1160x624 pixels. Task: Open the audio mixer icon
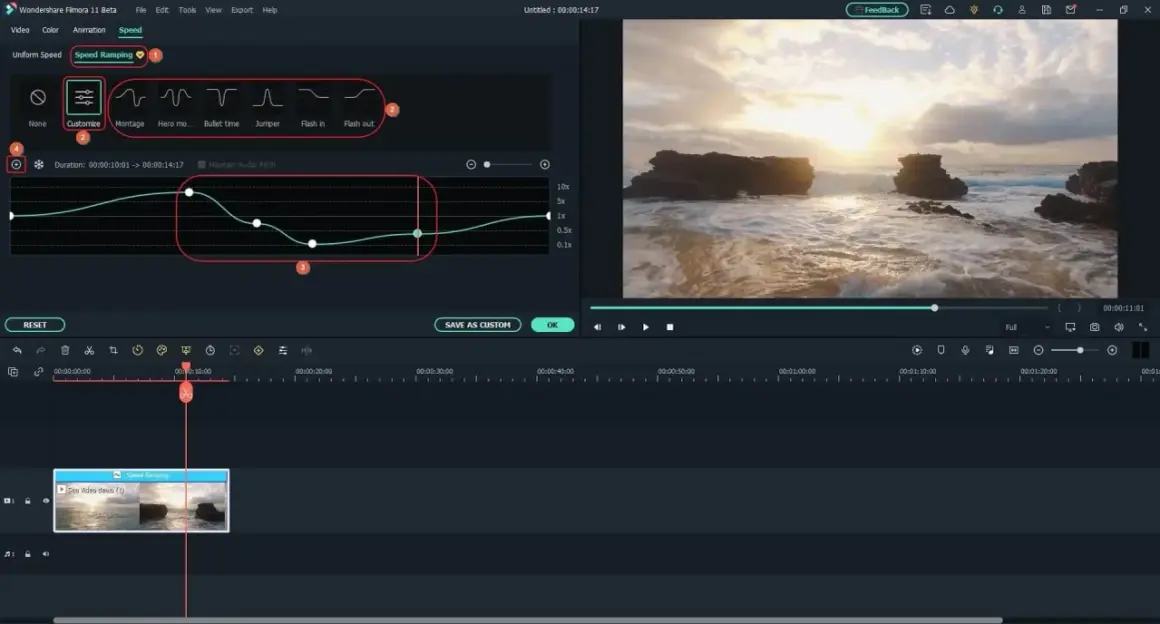[990, 350]
